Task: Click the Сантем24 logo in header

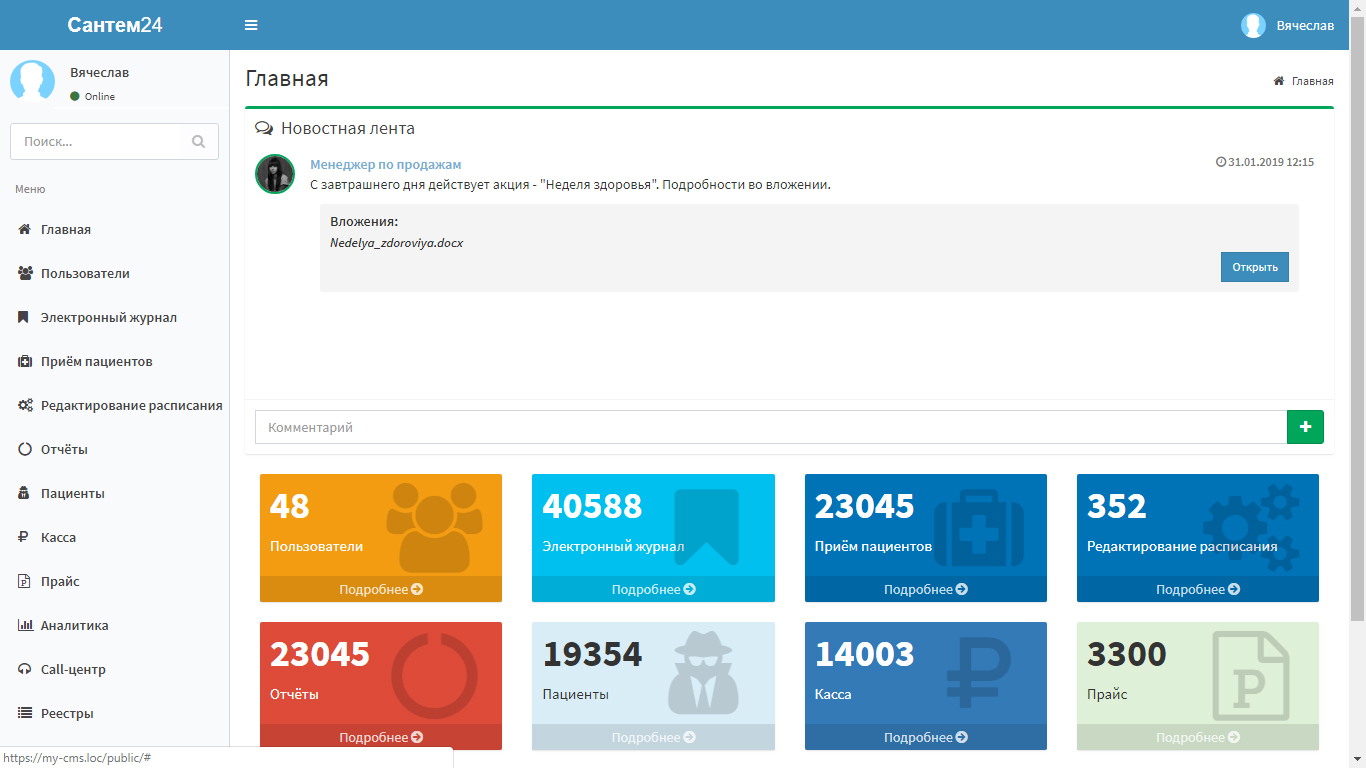Action: pyautogui.click(x=115, y=25)
